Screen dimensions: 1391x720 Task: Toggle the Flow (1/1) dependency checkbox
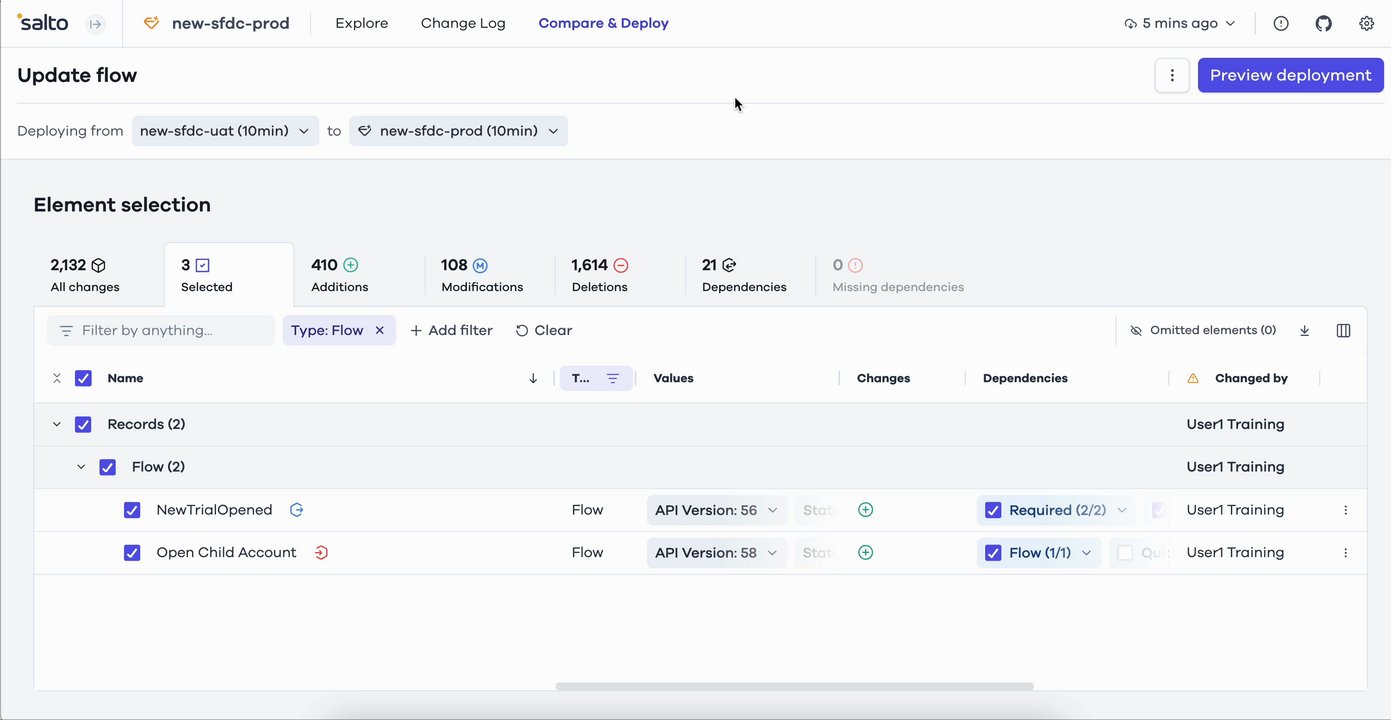993,552
